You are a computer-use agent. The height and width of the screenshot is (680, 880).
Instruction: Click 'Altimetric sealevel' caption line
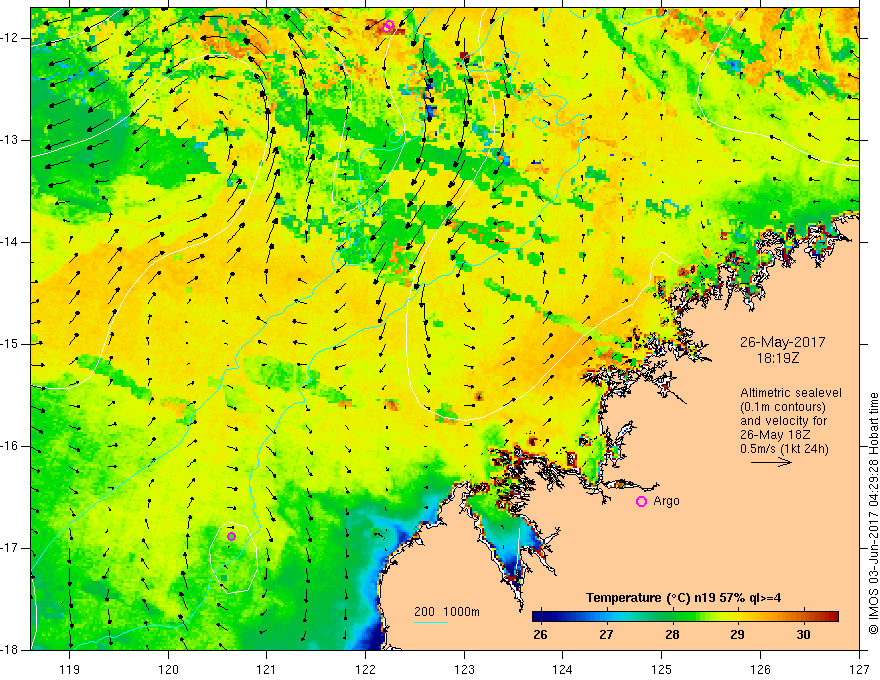791,393
